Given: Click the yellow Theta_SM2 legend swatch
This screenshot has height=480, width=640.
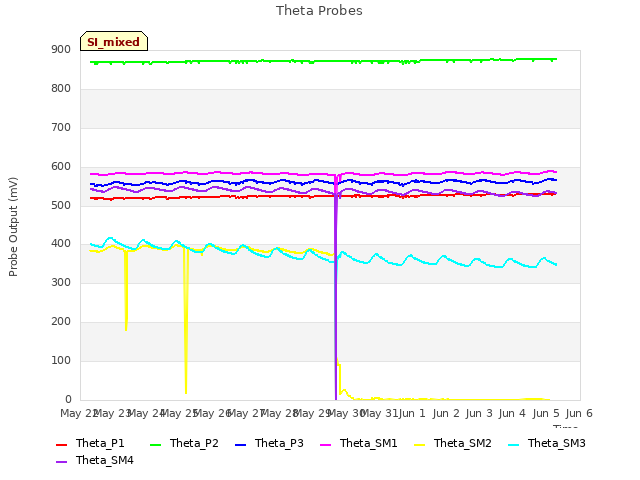Looking at the screenshot, I should [420, 444].
